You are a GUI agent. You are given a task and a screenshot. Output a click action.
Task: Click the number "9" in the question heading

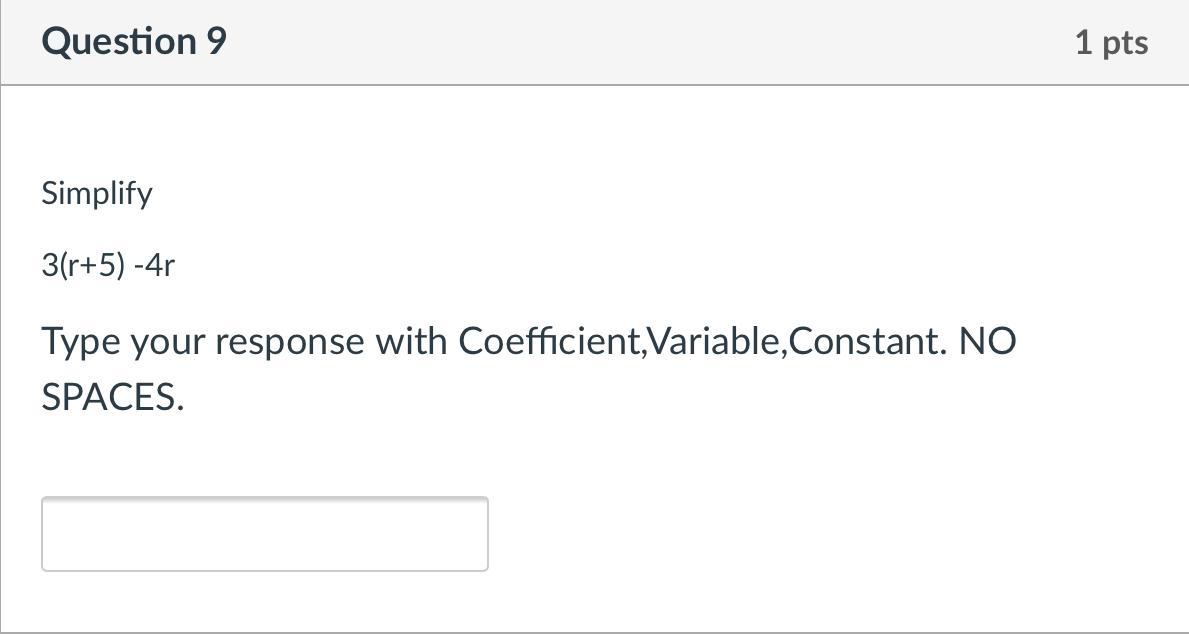point(216,41)
